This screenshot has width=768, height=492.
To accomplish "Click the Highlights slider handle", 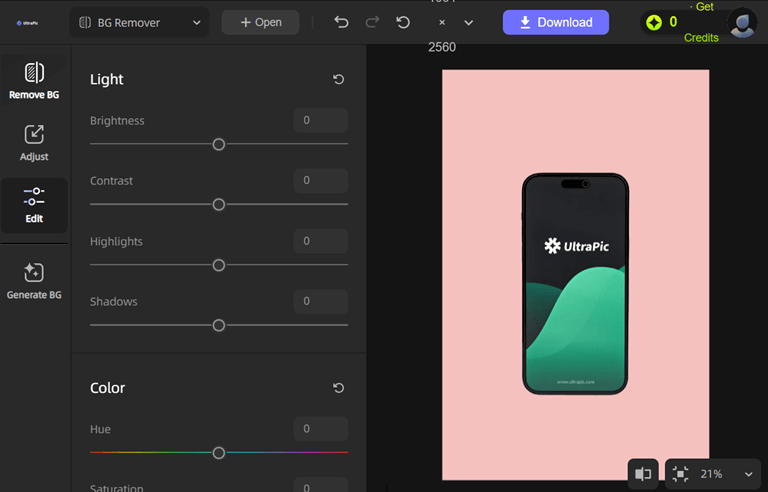I will click(x=218, y=265).
